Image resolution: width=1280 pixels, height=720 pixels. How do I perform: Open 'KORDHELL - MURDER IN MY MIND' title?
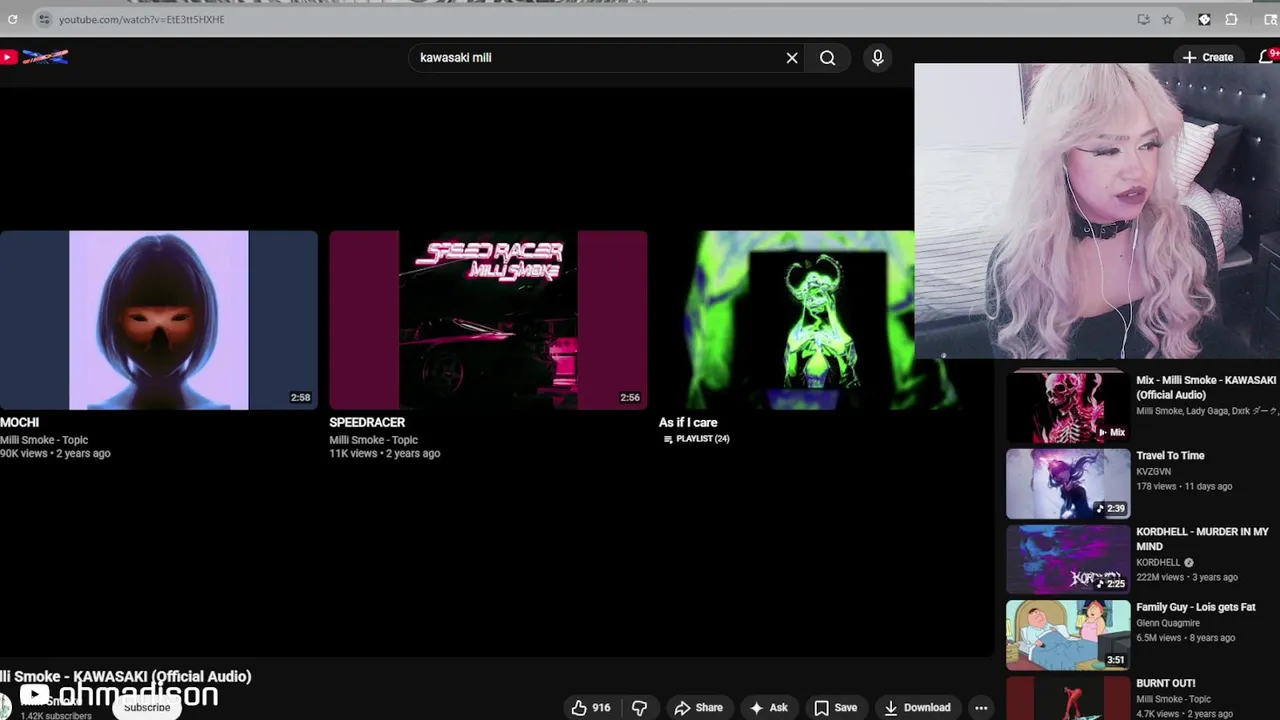pyautogui.click(x=1202, y=539)
